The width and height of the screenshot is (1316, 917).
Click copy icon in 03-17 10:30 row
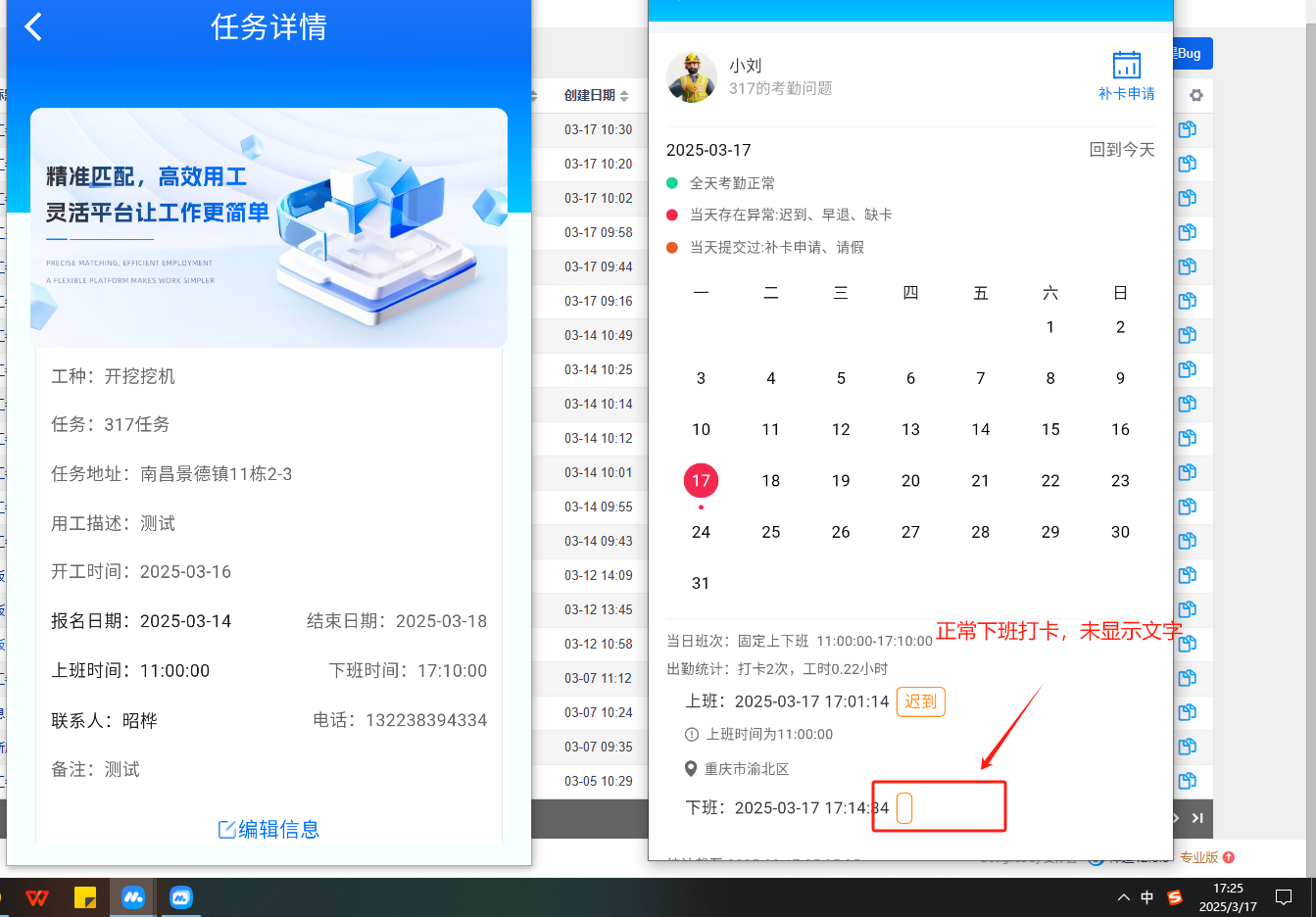[x=1188, y=129]
